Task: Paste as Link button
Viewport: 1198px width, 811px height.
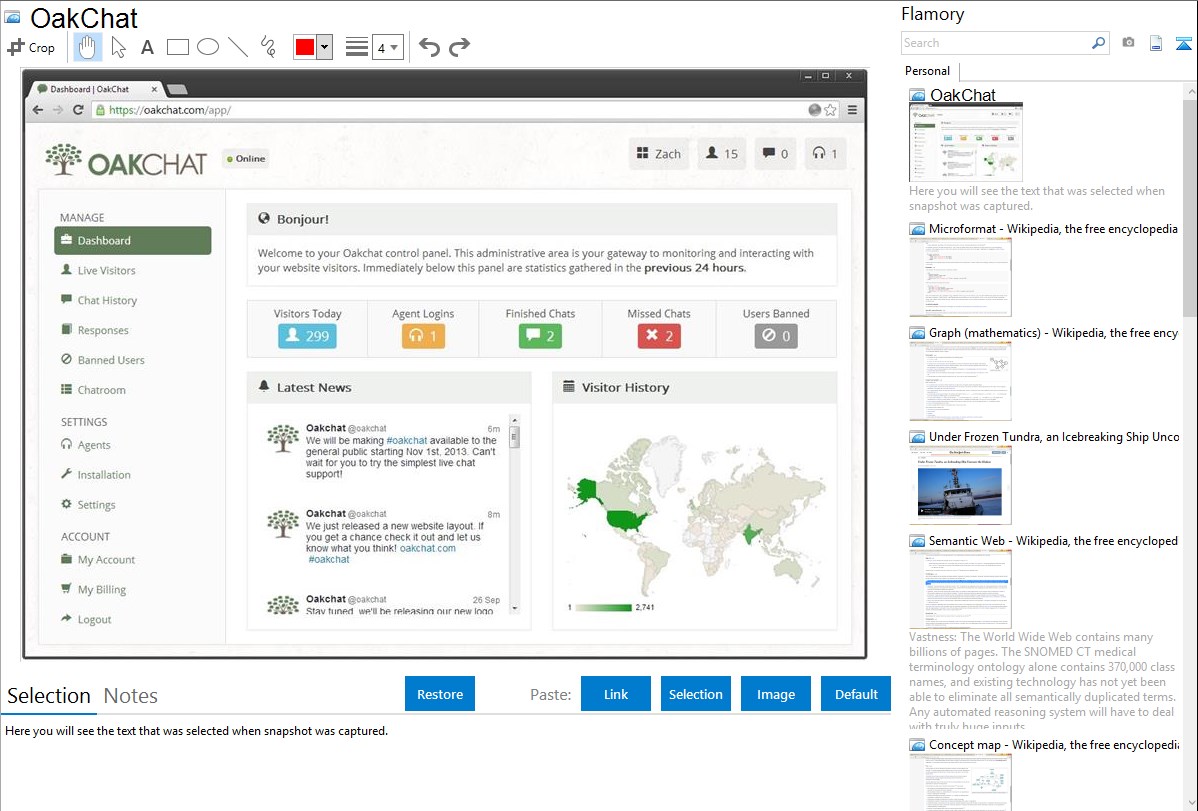Action: pyautogui.click(x=616, y=694)
